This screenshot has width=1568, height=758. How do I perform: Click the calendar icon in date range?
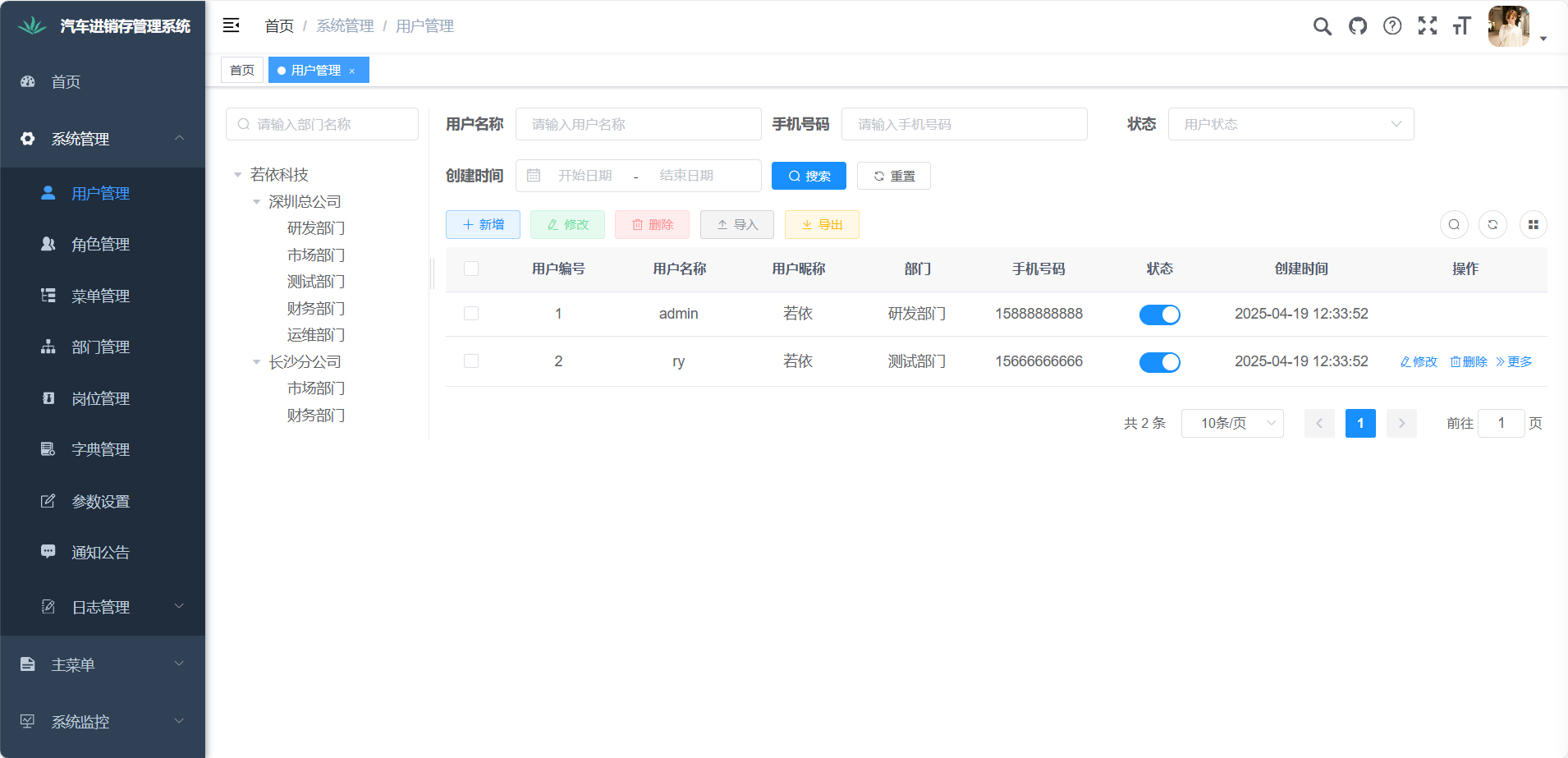click(x=534, y=176)
